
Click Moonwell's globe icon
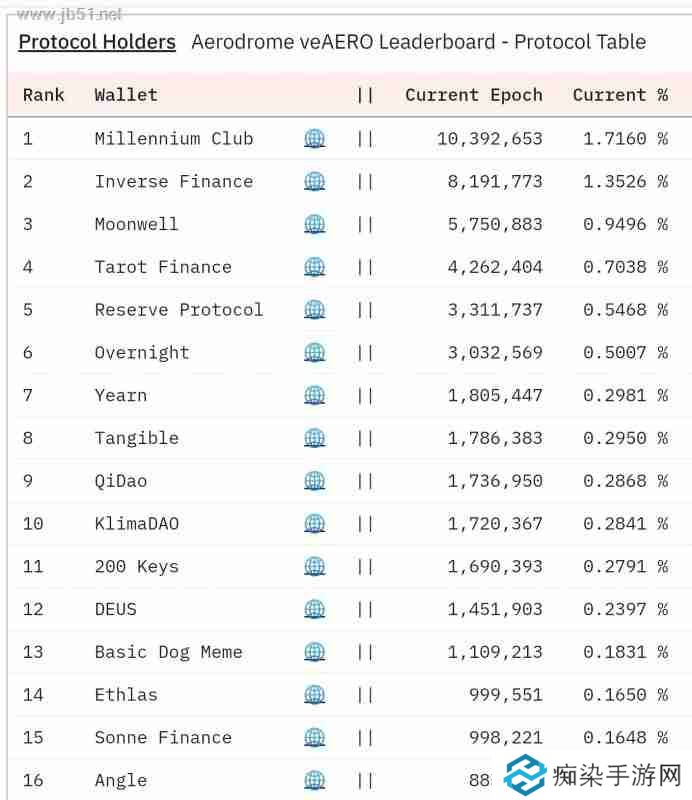[314, 224]
